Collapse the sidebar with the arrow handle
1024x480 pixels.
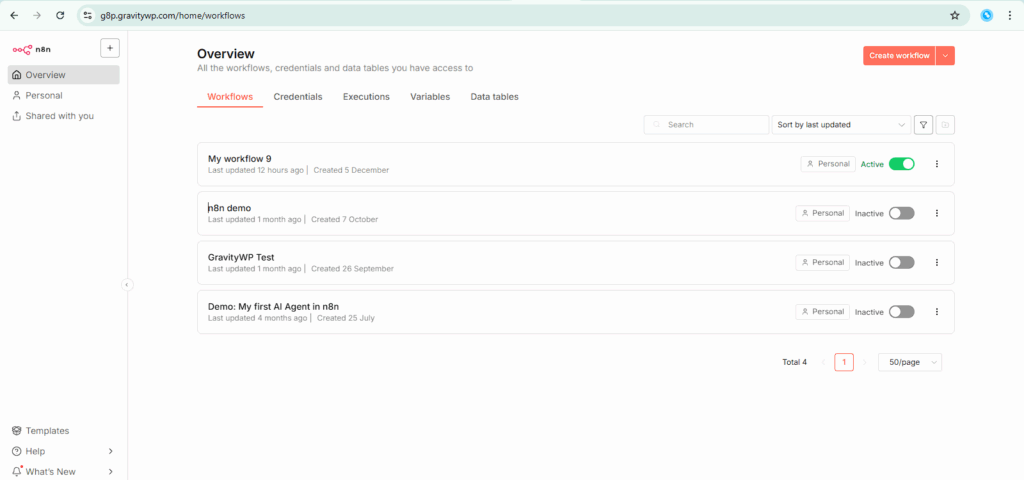click(x=127, y=285)
